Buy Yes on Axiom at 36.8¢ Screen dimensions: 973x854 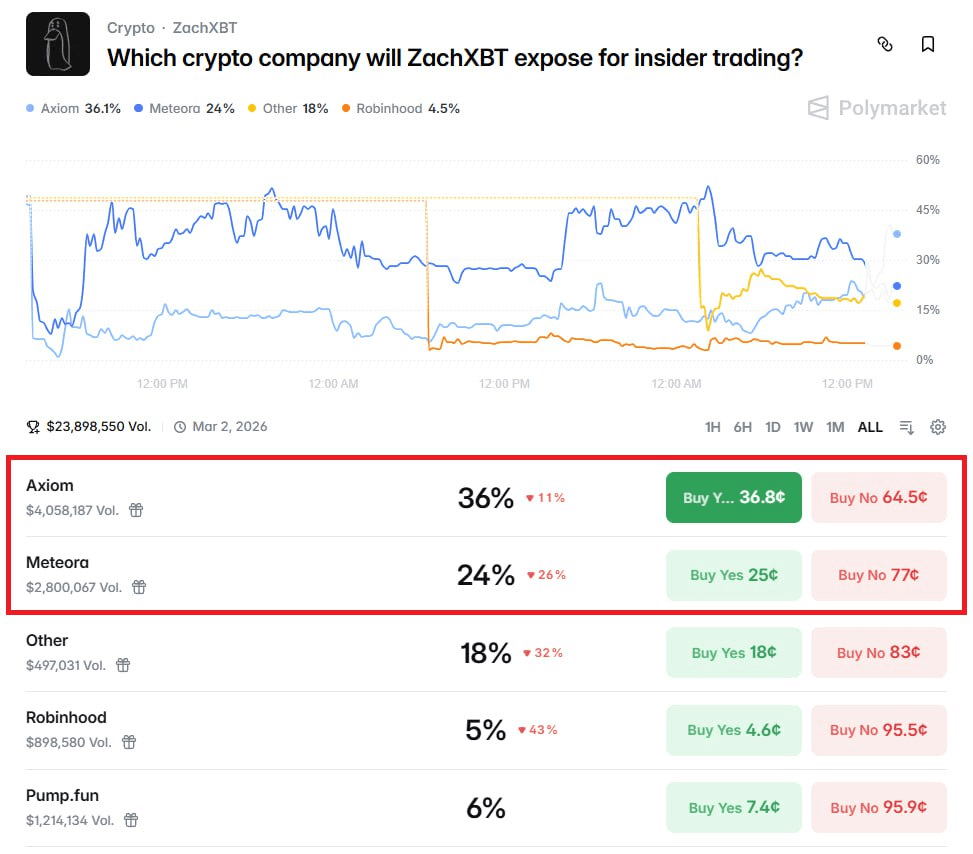point(733,497)
